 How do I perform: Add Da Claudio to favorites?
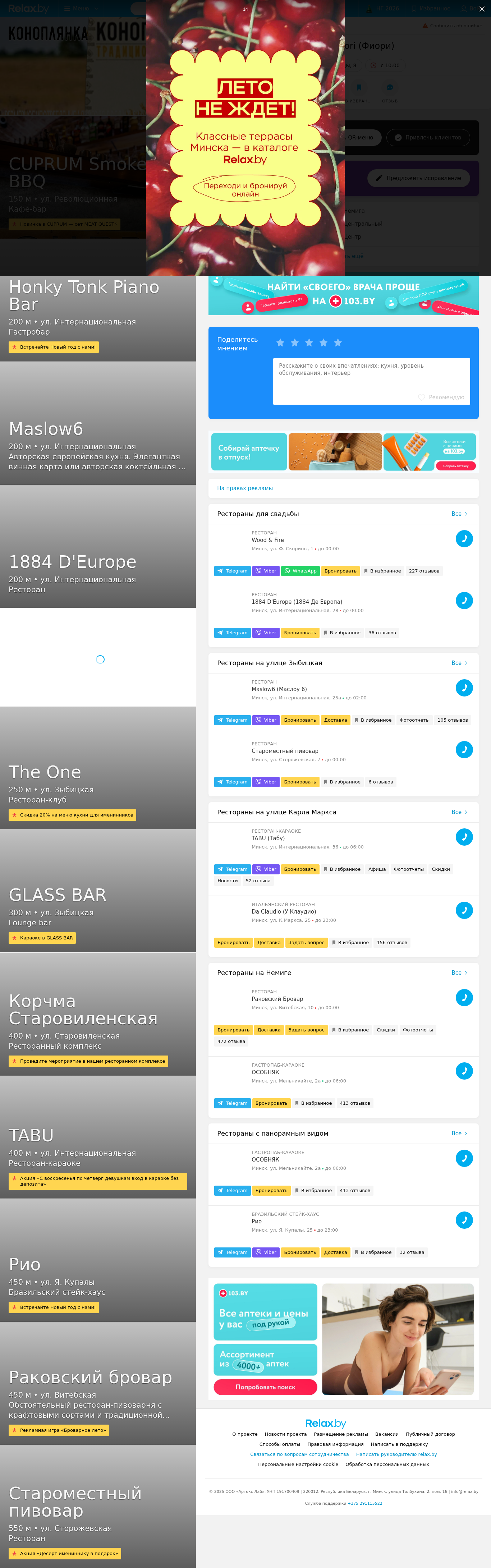pos(350,942)
